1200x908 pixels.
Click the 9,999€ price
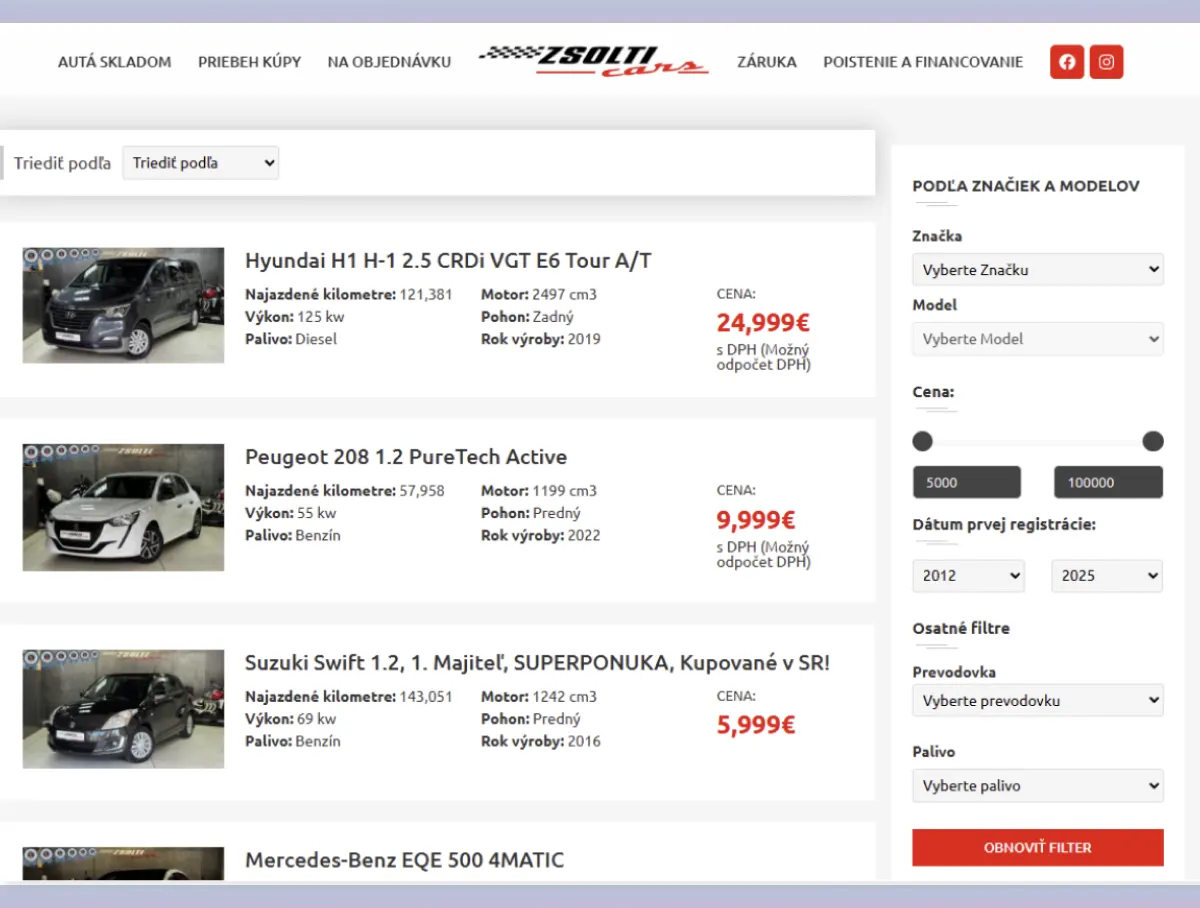(x=756, y=520)
